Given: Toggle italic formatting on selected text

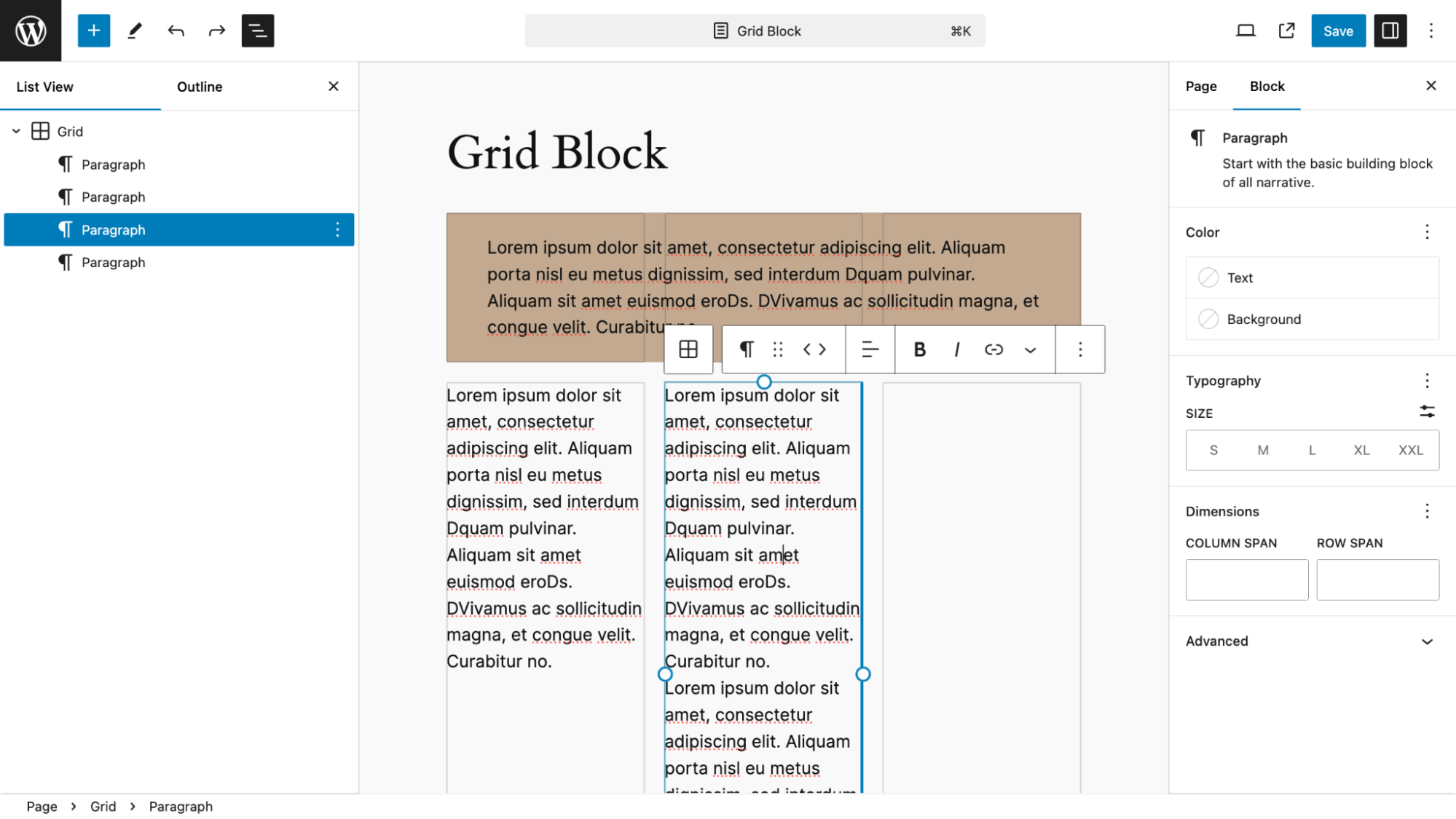Looking at the screenshot, I should pos(957,349).
